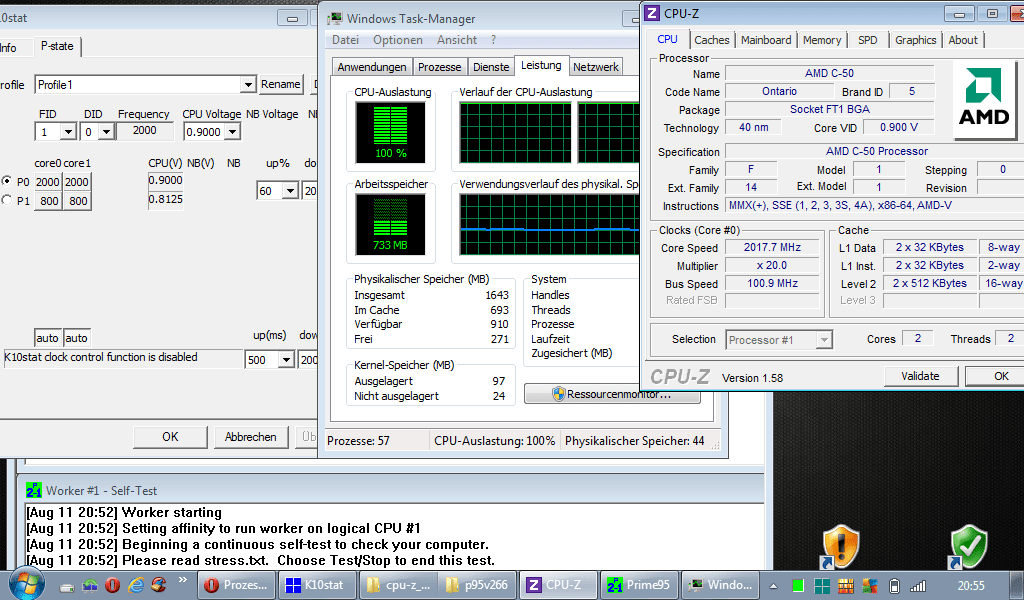Open the DID dropdown in K10stat
Screen dimensions: 1024x600
point(106,132)
